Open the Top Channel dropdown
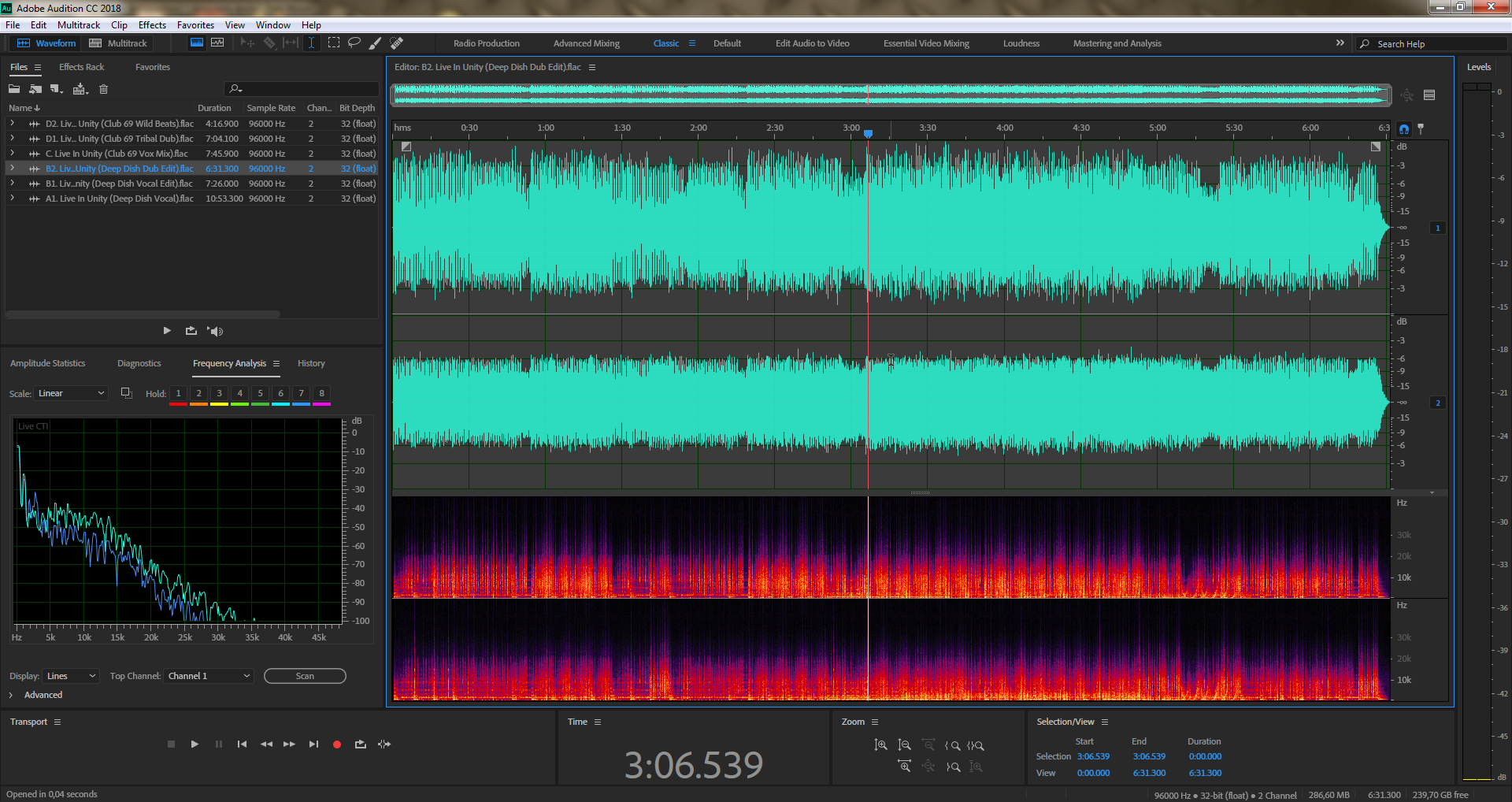1512x802 pixels. pyautogui.click(x=209, y=676)
